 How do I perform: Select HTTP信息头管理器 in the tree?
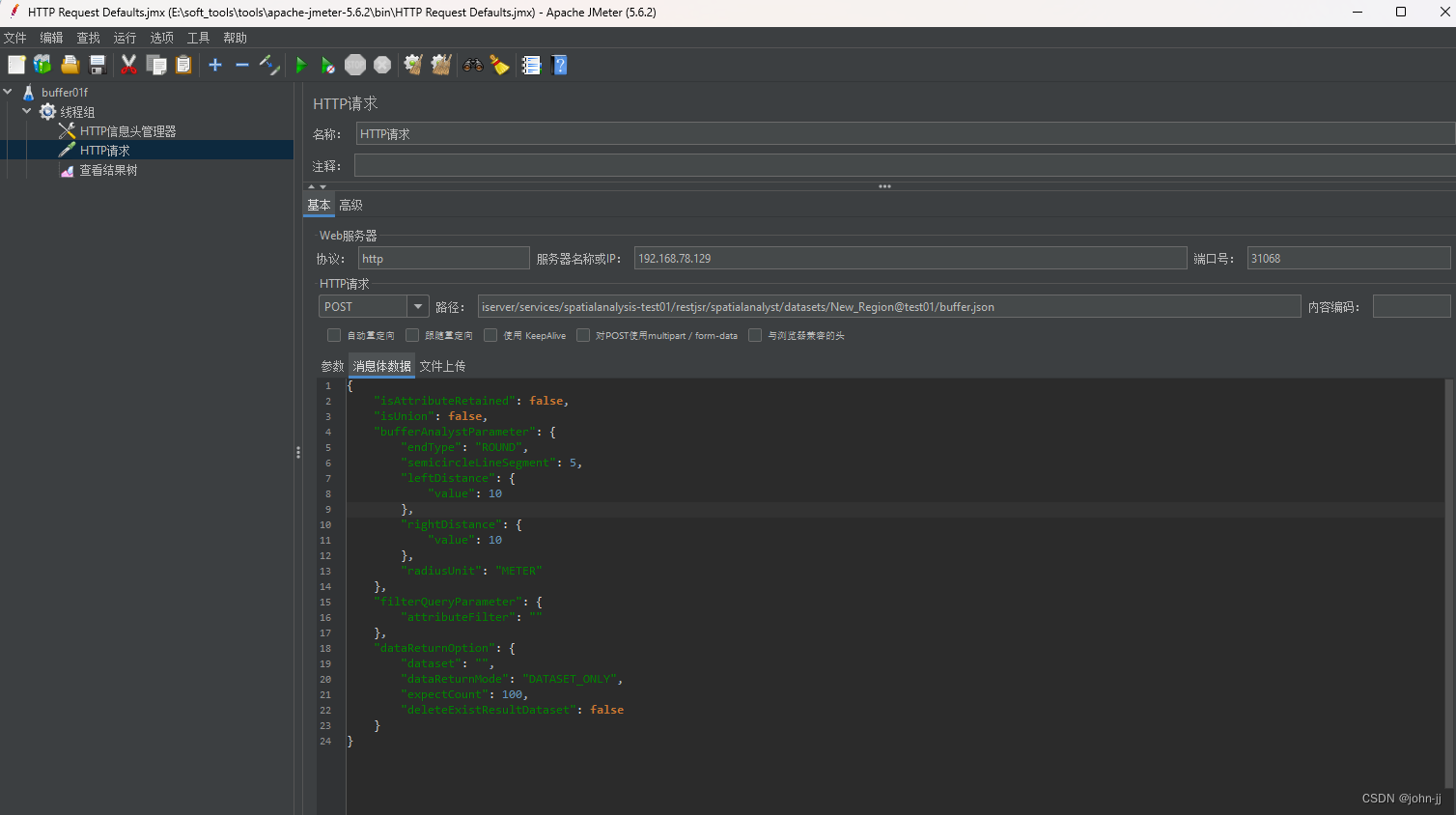pos(127,131)
